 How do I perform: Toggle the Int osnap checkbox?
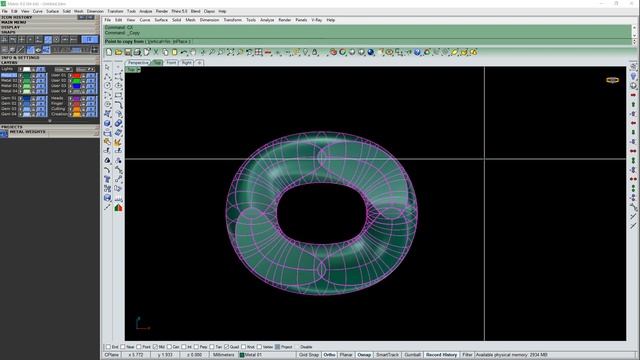(x=184, y=347)
